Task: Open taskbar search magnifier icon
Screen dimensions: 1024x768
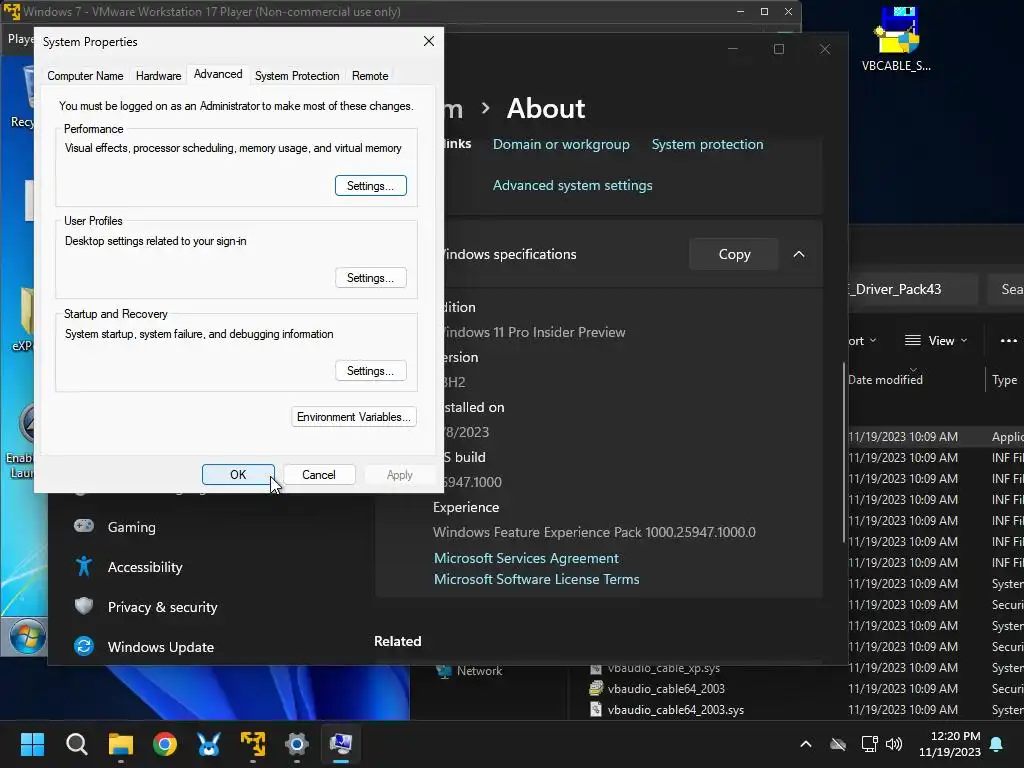Action: point(76,744)
